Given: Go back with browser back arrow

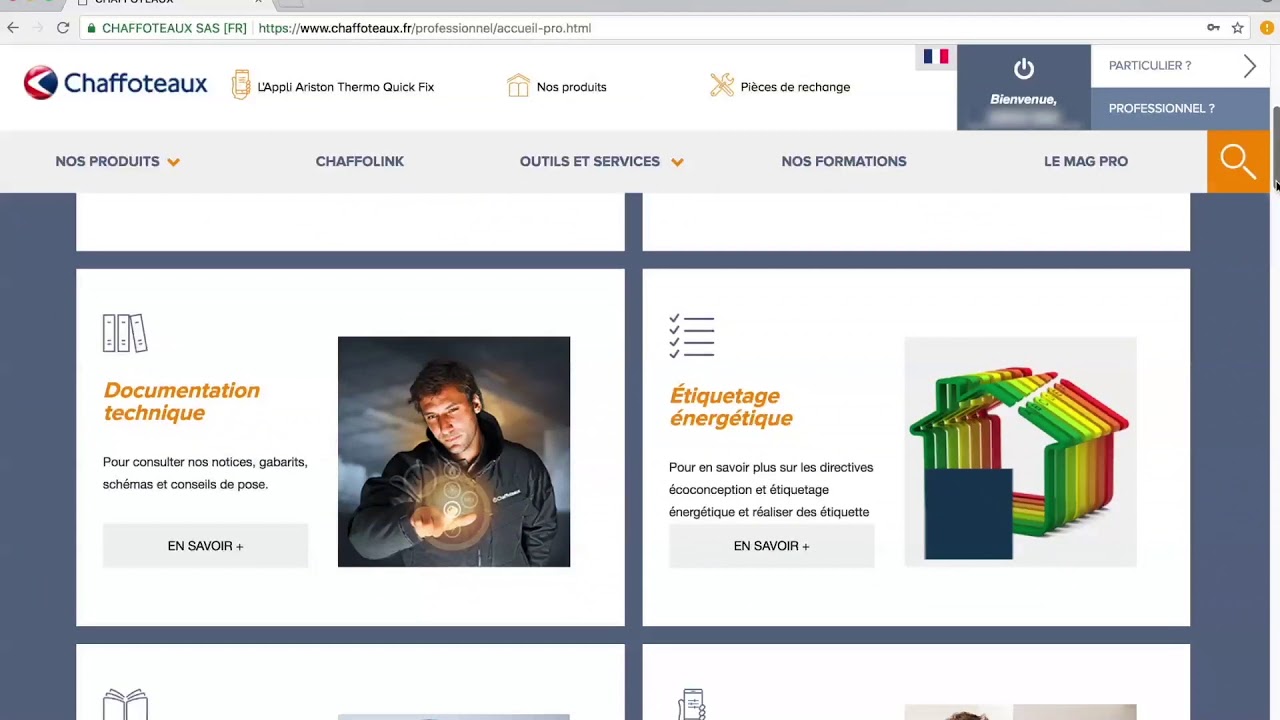Looking at the screenshot, I should 13,28.
